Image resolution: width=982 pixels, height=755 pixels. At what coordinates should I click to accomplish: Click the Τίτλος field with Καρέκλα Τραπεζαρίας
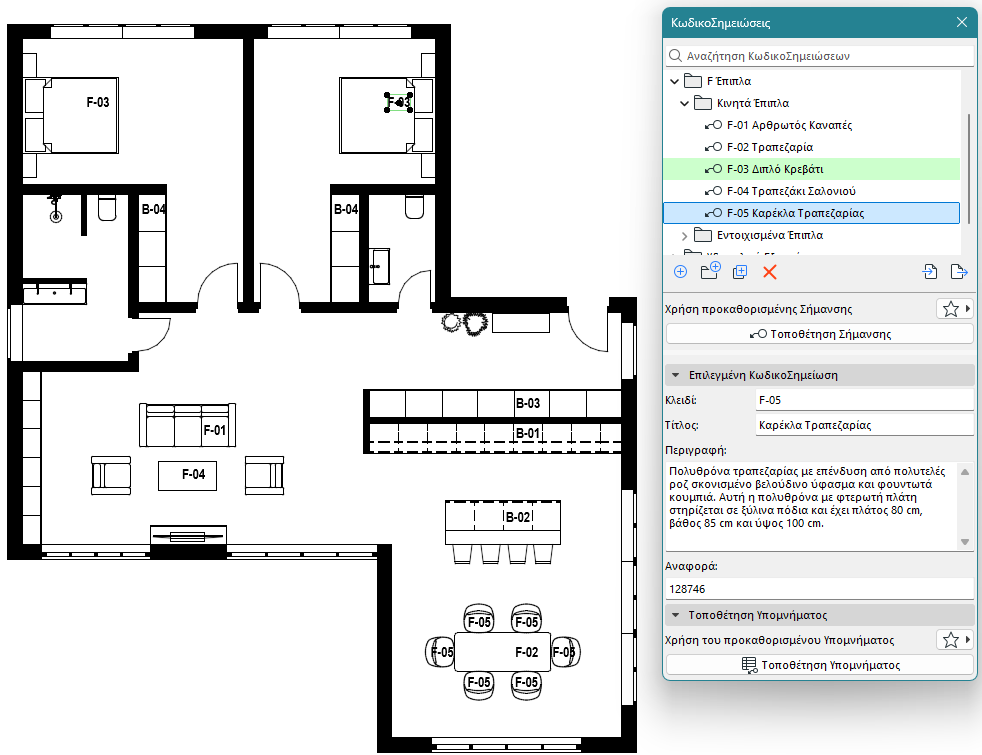click(865, 425)
